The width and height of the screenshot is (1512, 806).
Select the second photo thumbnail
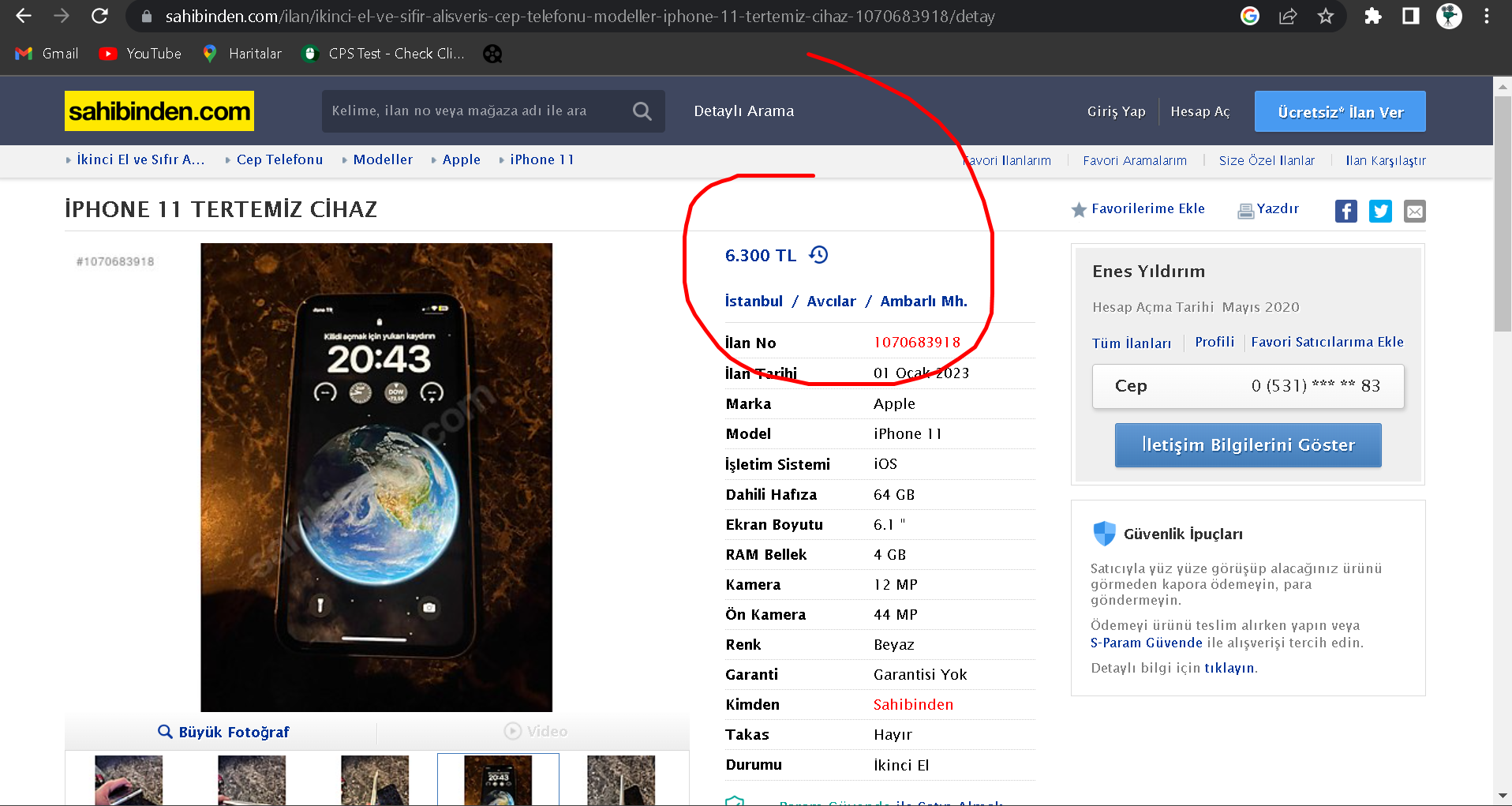pos(252,781)
